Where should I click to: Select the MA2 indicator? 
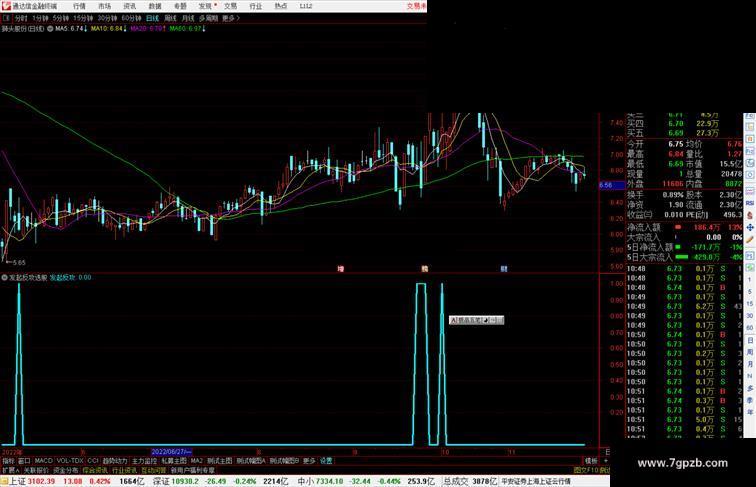point(196,461)
